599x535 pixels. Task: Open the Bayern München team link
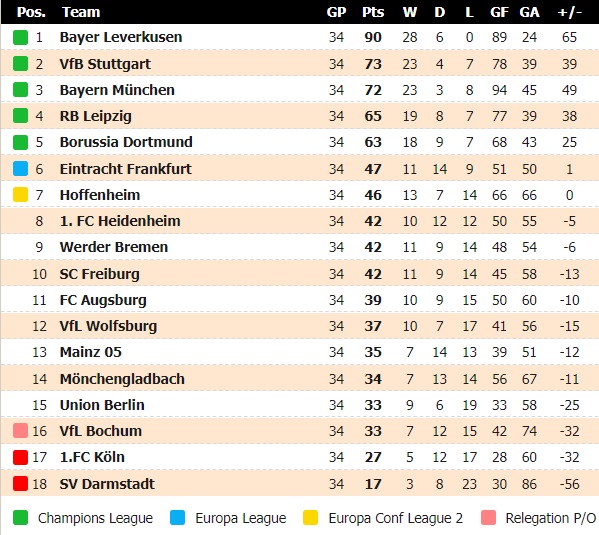[x=117, y=90]
